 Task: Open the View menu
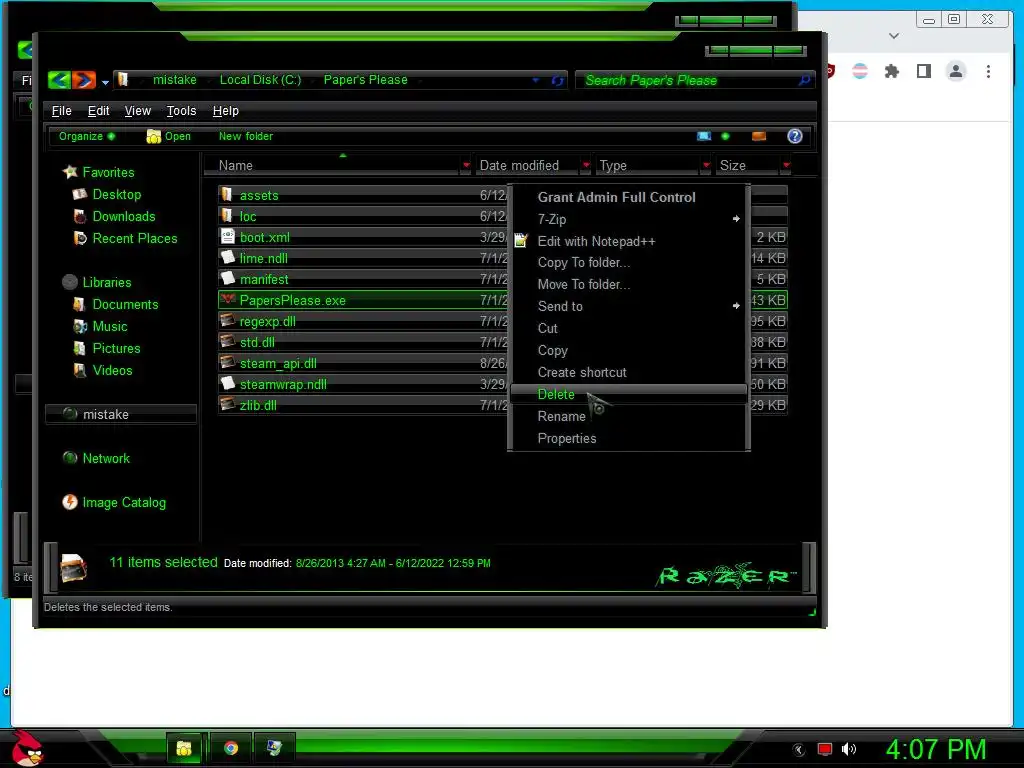pyautogui.click(x=138, y=111)
